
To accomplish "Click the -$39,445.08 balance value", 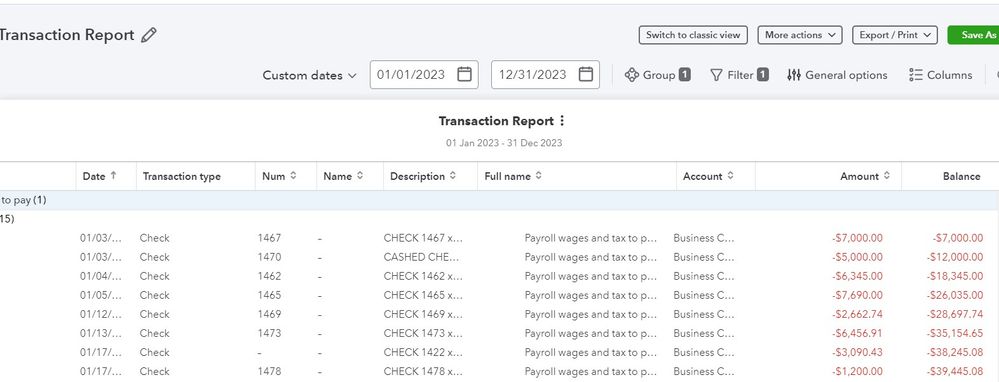I will (x=954, y=372).
